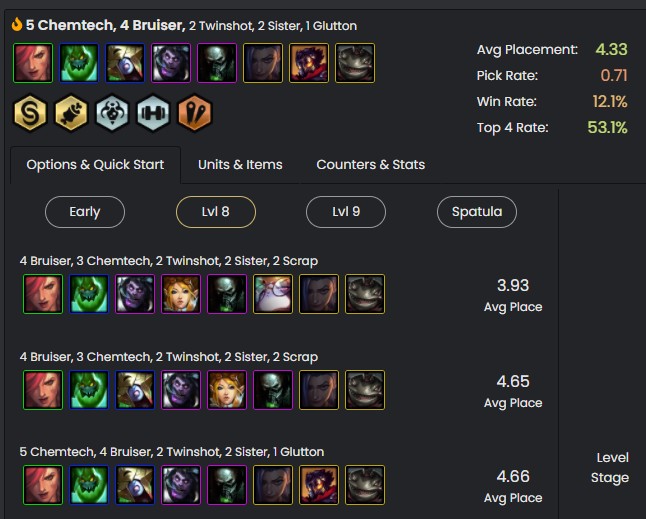Click the gold Sister trait hexagon icon
Image resolution: width=646 pixels, height=519 pixels.
[31, 113]
